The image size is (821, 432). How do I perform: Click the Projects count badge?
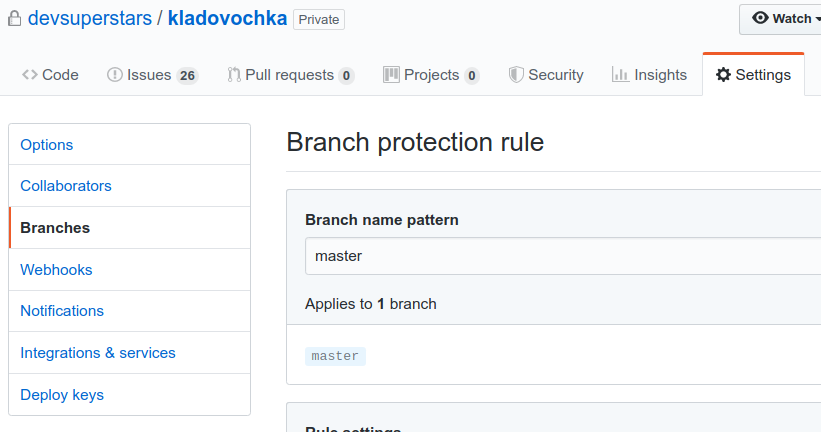coord(472,76)
